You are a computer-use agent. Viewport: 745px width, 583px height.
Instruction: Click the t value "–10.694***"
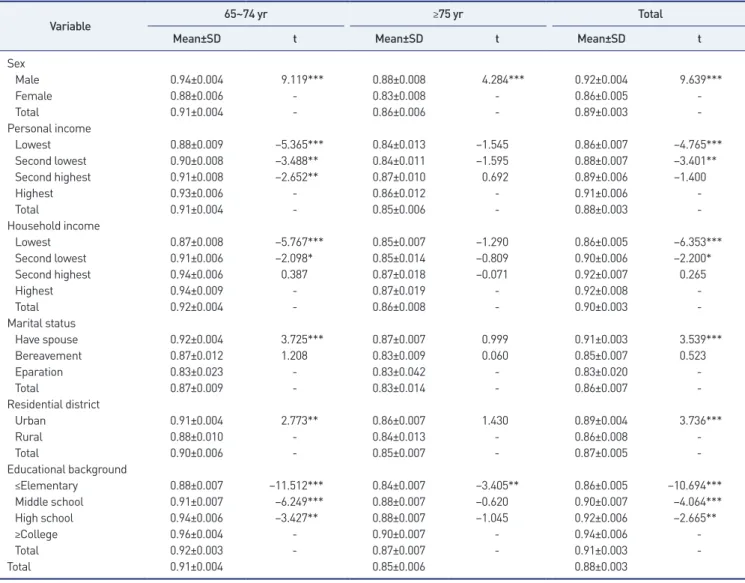pyautogui.click(x=695, y=486)
